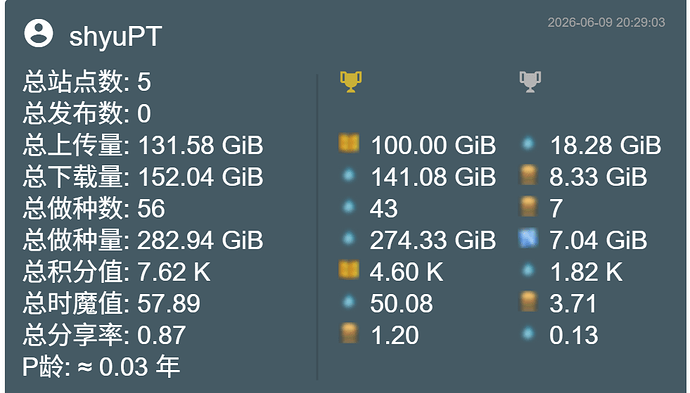The height and width of the screenshot is (393, 690).
Task: Click the gold trophy icon
Action: (x=351, y=82)
